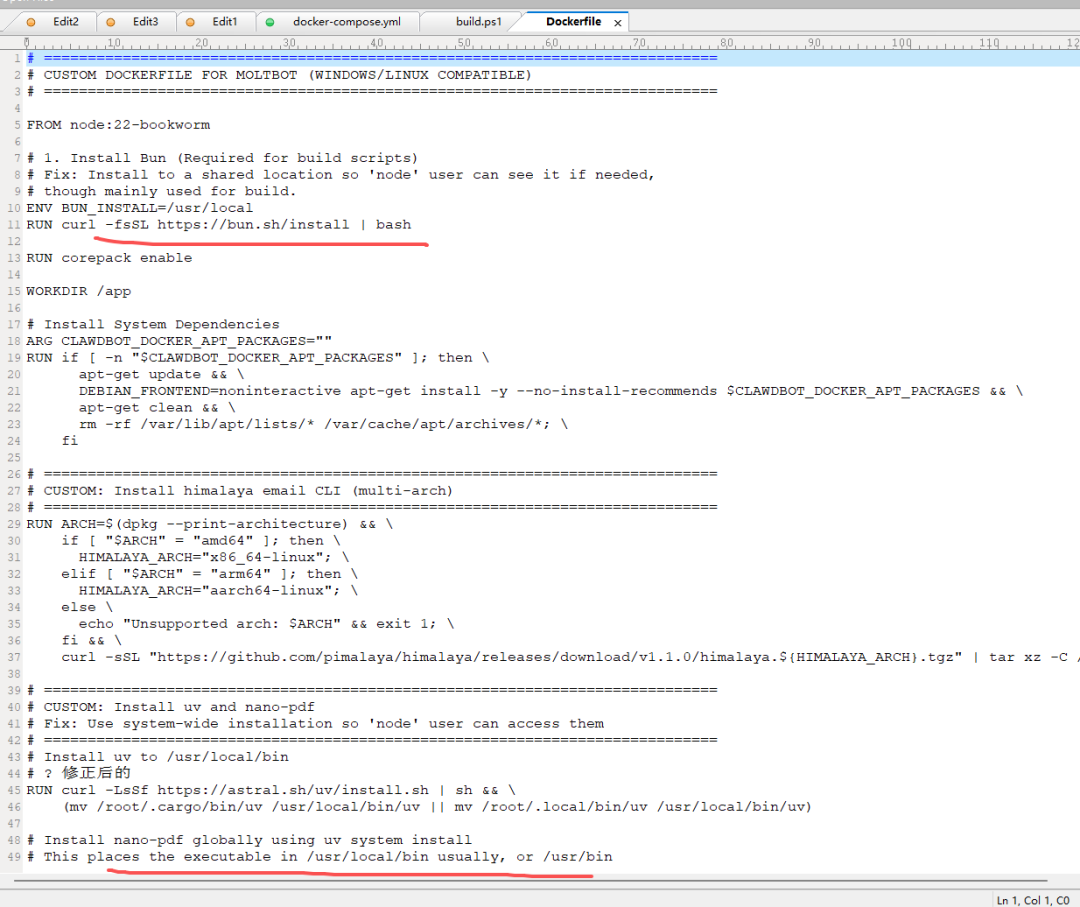The width and height of the screenshot is (1080, 907).
Task: Click the ruler at column 50 mark
Action: 464,43
